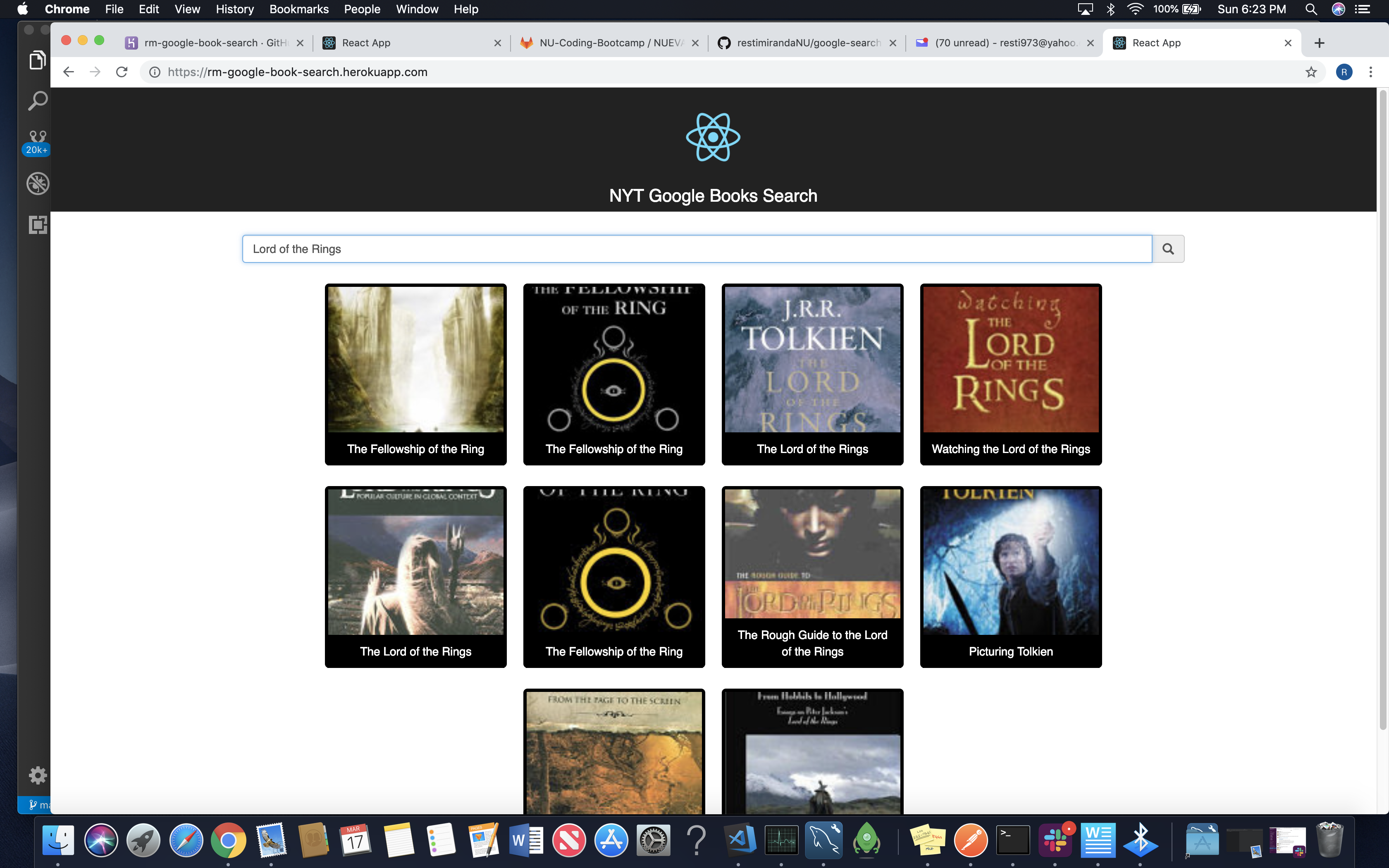Click the git branch status in VS Code
Screen dimensions: 1389x868
coord(39,805)
